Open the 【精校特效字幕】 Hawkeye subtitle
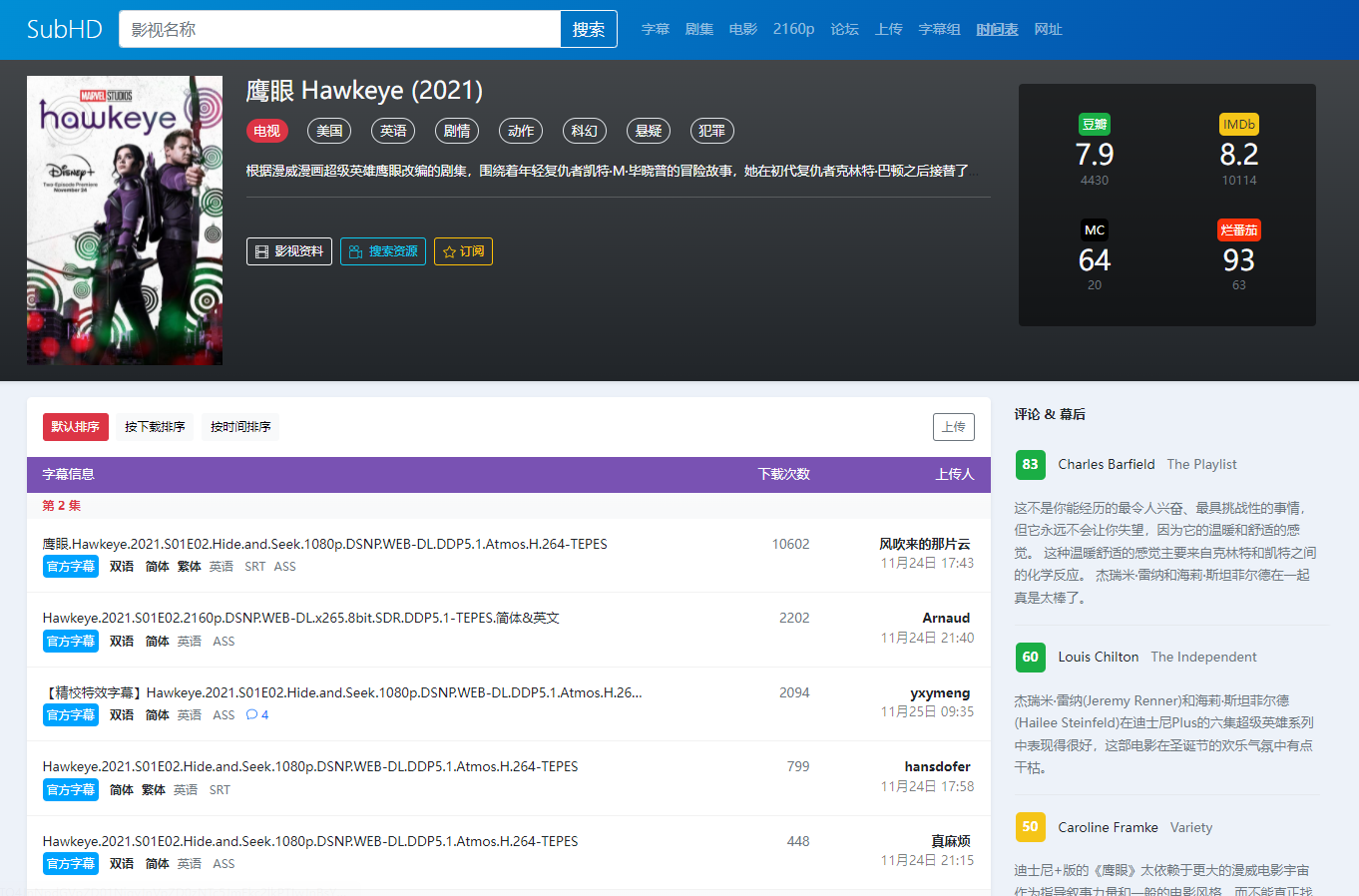 click(342, 692)
